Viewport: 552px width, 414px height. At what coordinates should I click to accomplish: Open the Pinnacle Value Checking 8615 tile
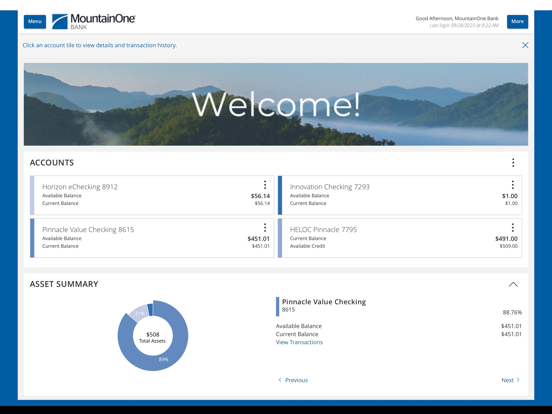[x=152, y=238]
